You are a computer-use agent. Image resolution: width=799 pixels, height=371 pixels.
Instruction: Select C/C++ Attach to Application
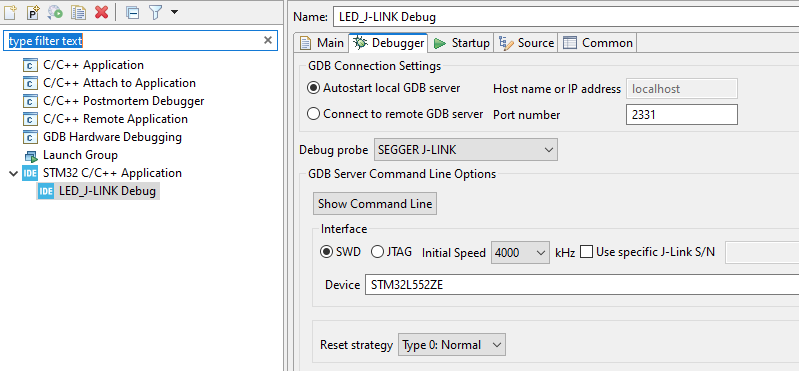[119, 83]
